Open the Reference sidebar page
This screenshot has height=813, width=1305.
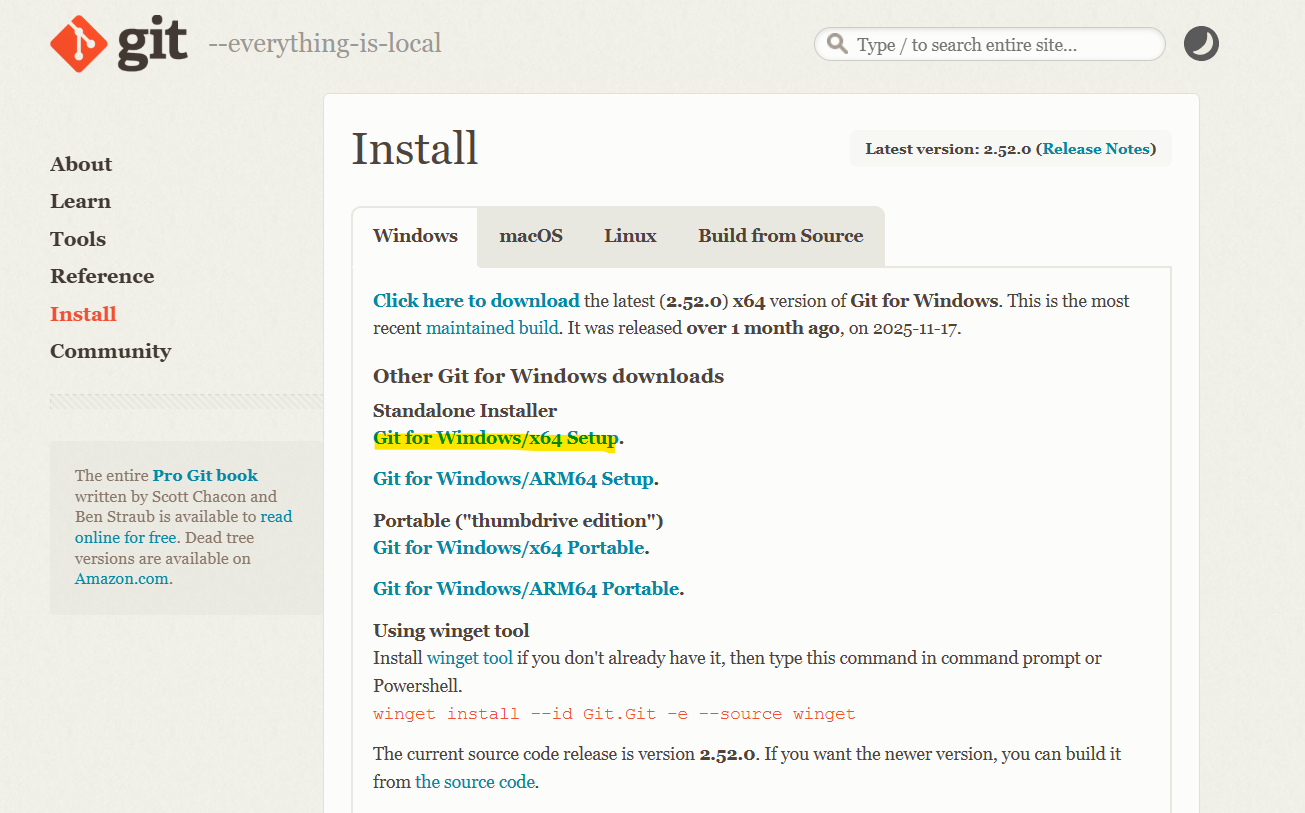(x=102, y=276)
